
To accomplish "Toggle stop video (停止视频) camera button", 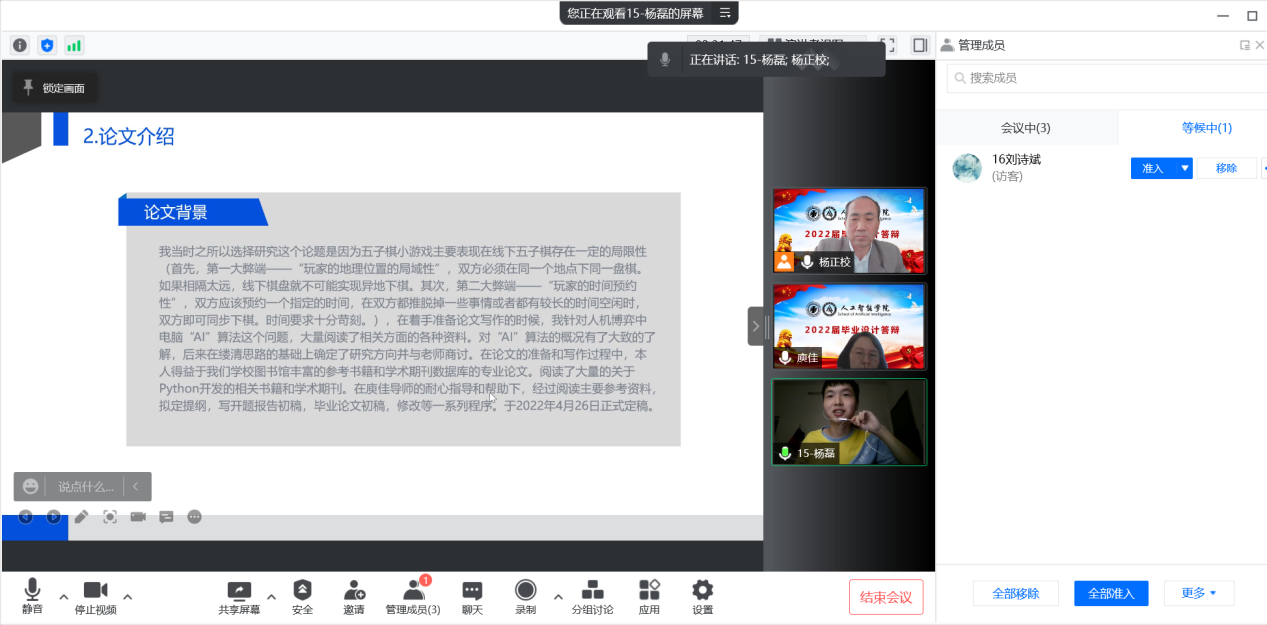I will 95,591.
